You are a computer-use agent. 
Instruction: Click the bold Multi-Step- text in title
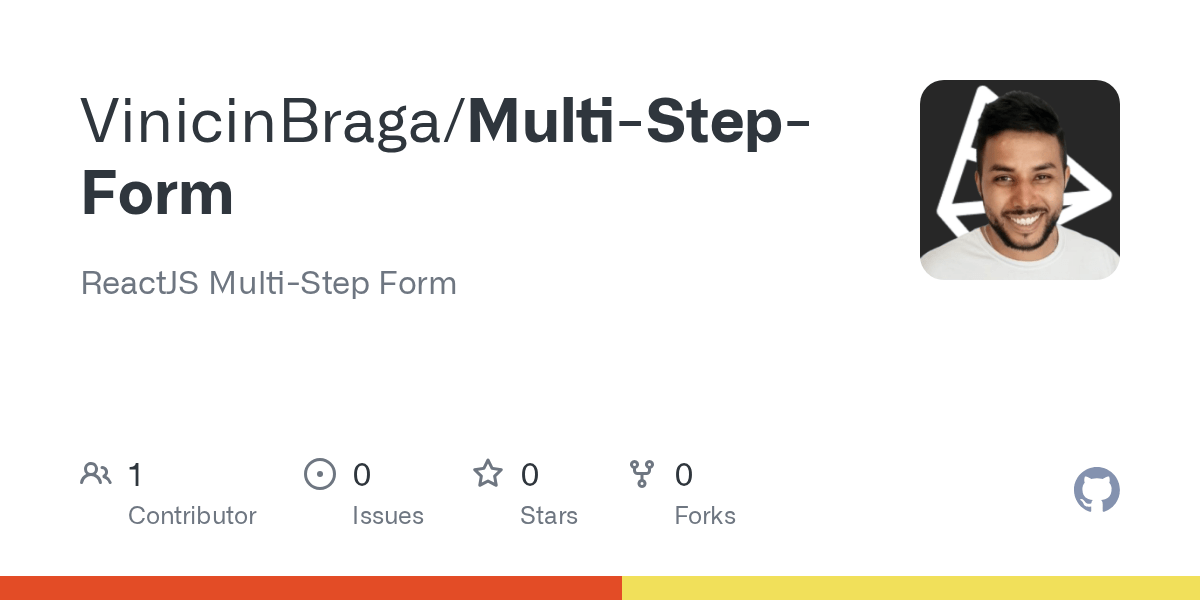639,120
